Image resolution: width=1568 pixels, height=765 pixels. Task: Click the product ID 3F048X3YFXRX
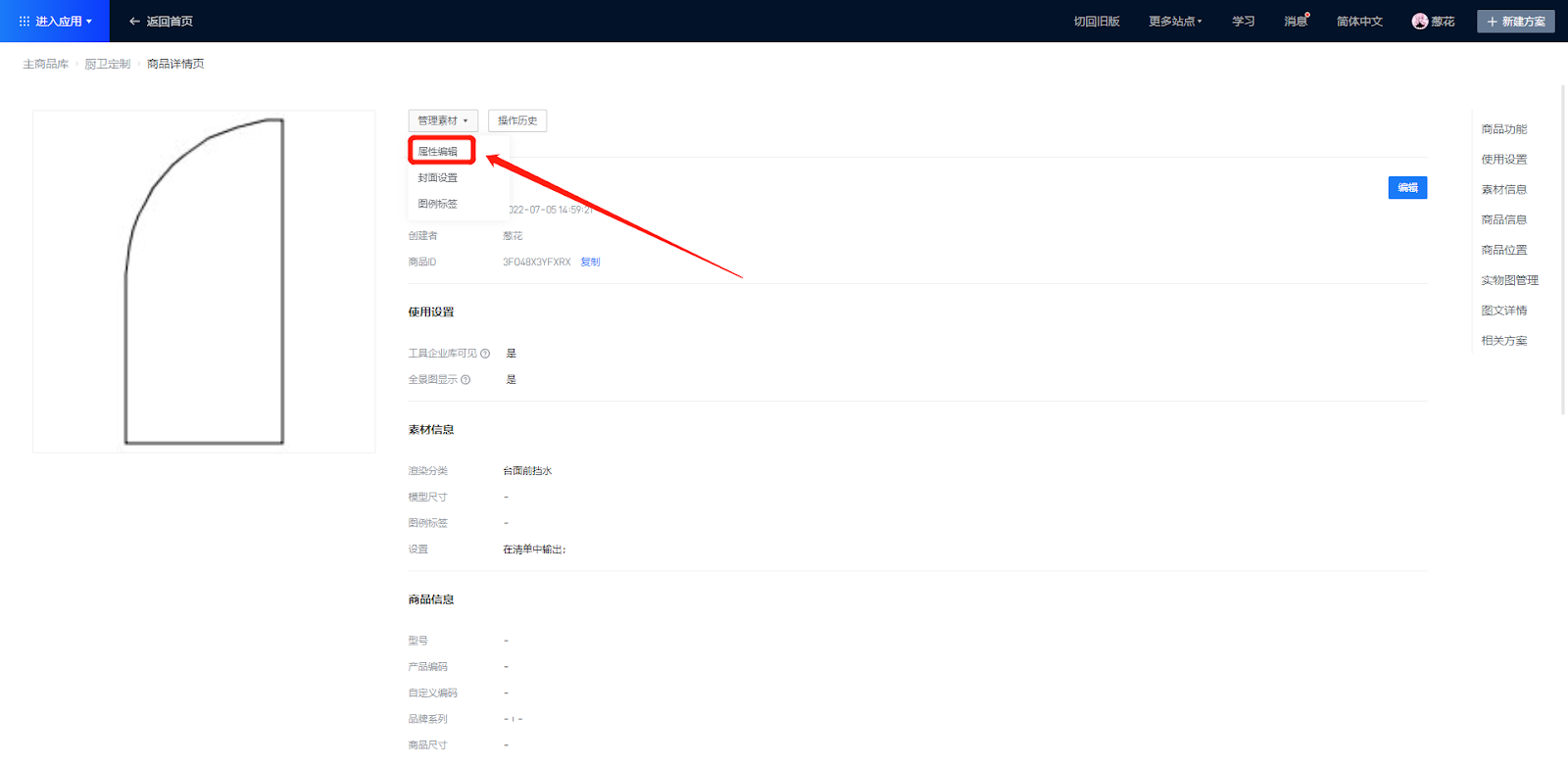point(536,262)
